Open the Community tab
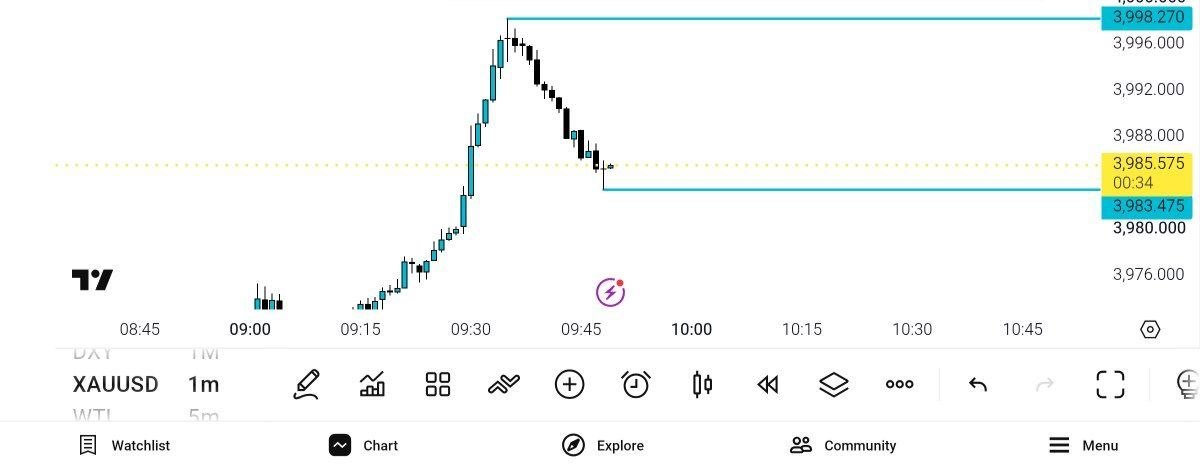 coord(843,445)
